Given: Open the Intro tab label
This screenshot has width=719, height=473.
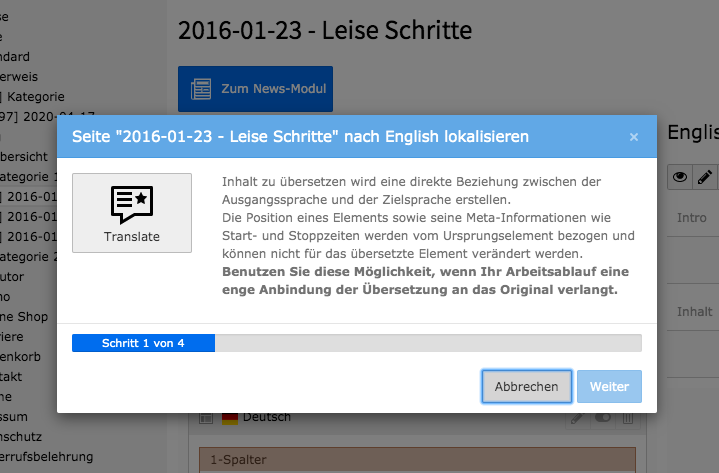Looking at the screenshot, I should click(691, 218).
